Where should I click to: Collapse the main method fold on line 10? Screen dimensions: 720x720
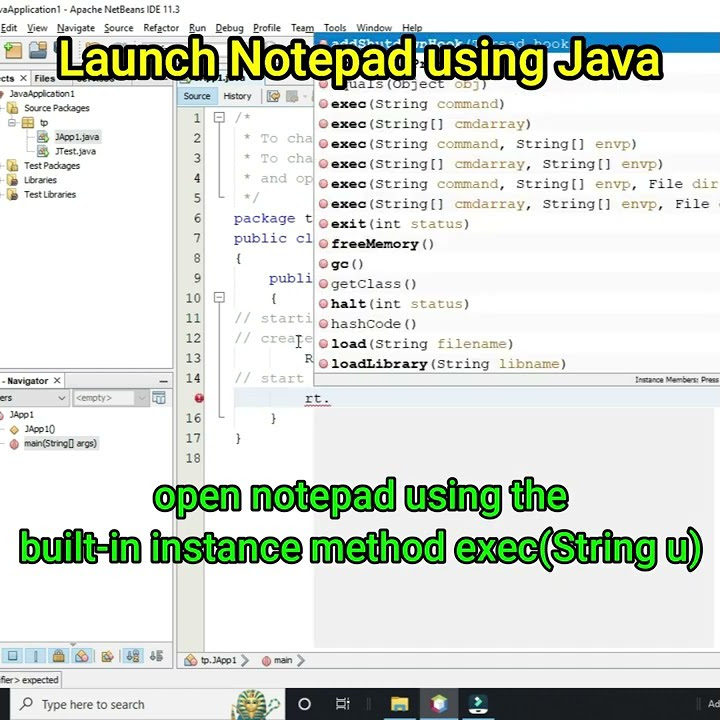tap(219, 298)
